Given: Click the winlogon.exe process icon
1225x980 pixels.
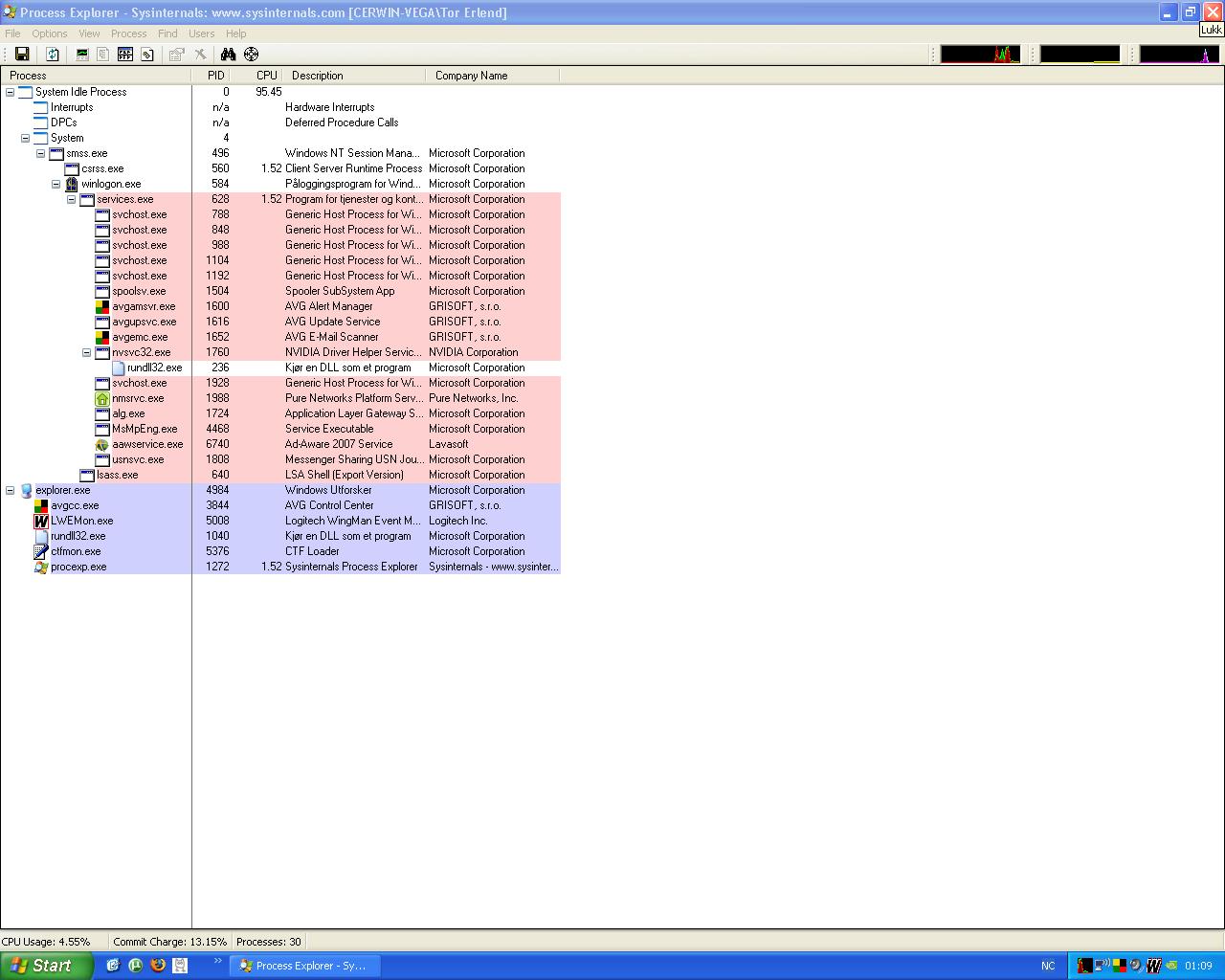Looking at the screenshot, I should pyautogui.click(x=72, y=184).
